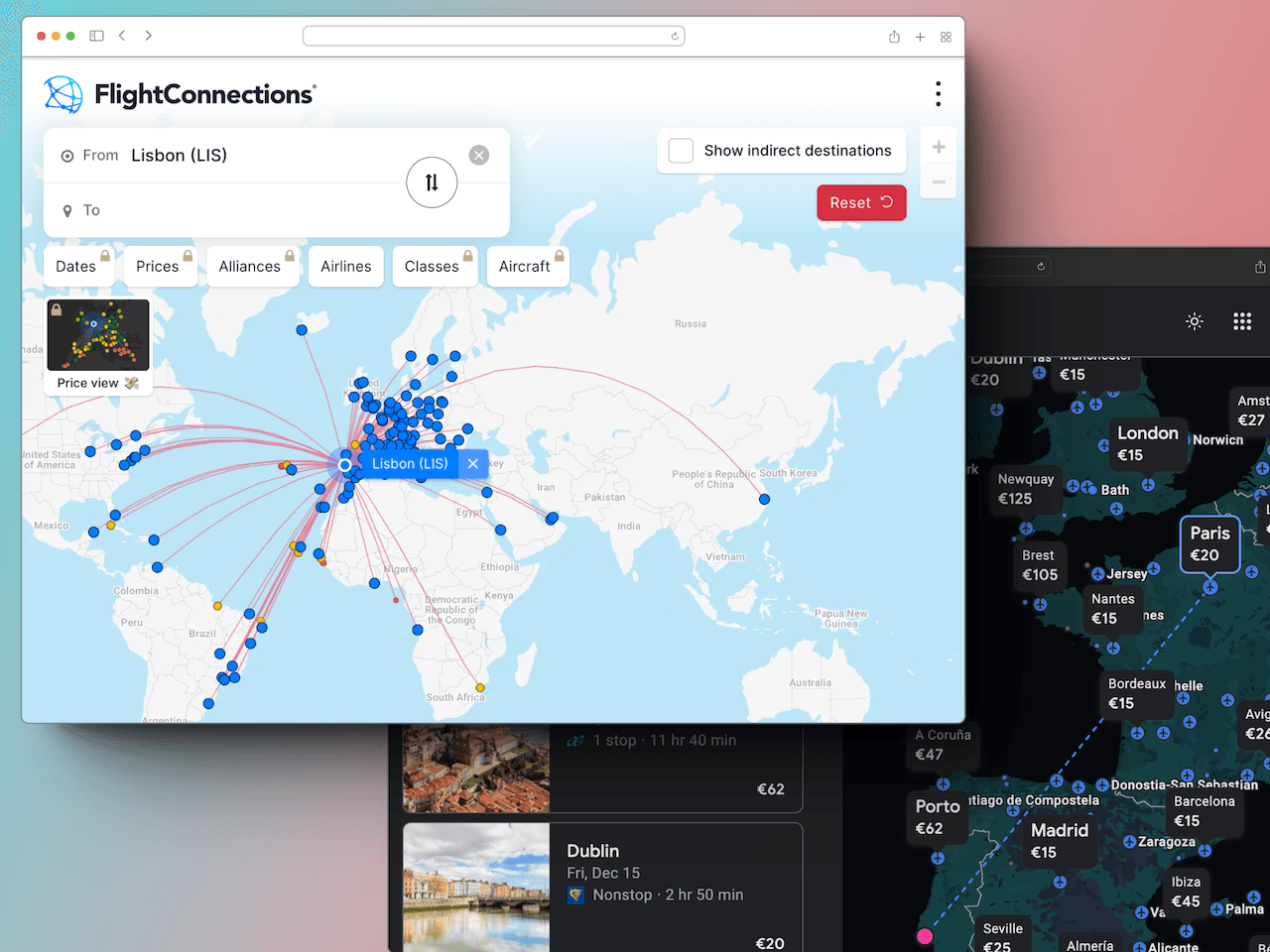Click the South Africa yellow destination dot
The height and width of the screenshot is (952, 1270).
pyautogui.click(x=480, y=687)
